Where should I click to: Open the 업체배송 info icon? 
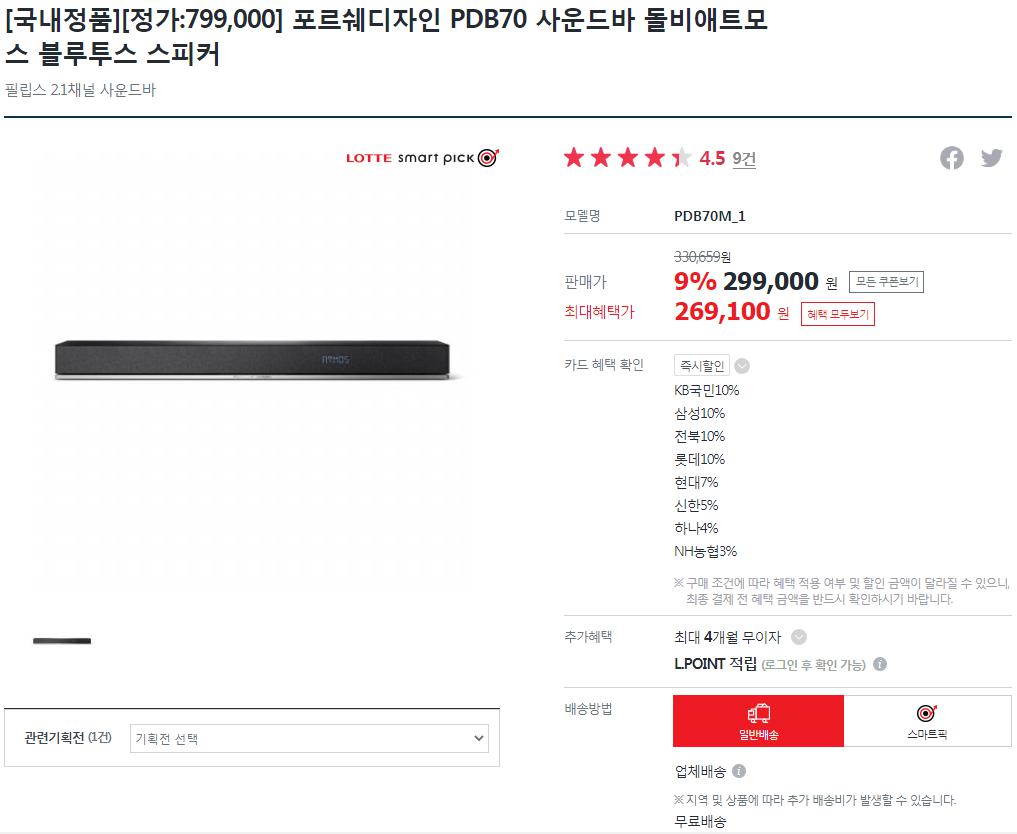pos(739,771)
